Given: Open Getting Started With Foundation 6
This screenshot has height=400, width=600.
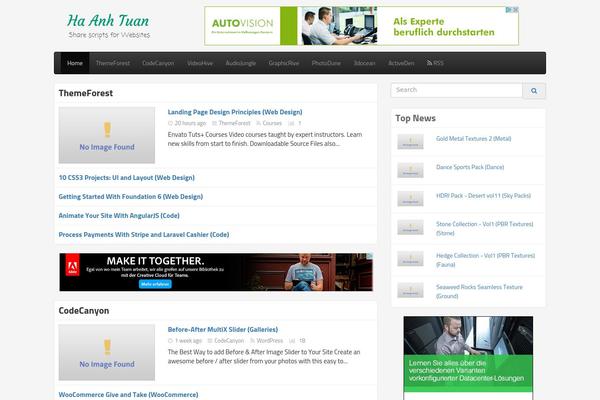Looking at the screenshot, I should (x=130, y=197).
